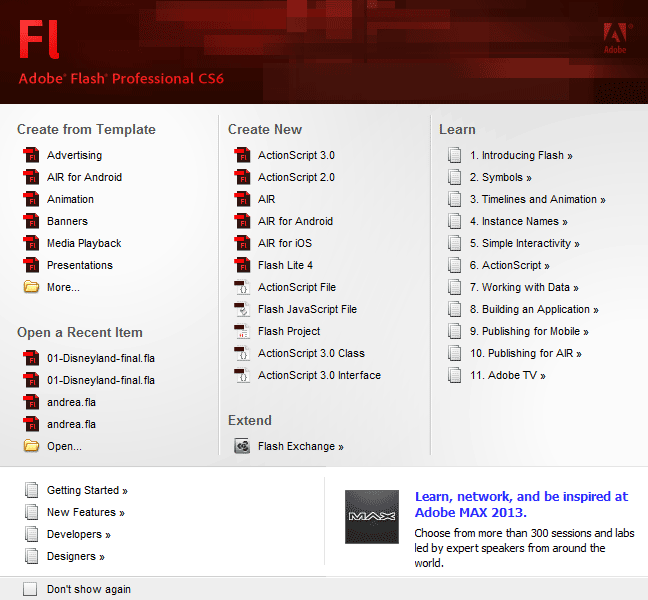
Task: Open lesson 5. Simple Interactivity
Action: click(525, 243)
